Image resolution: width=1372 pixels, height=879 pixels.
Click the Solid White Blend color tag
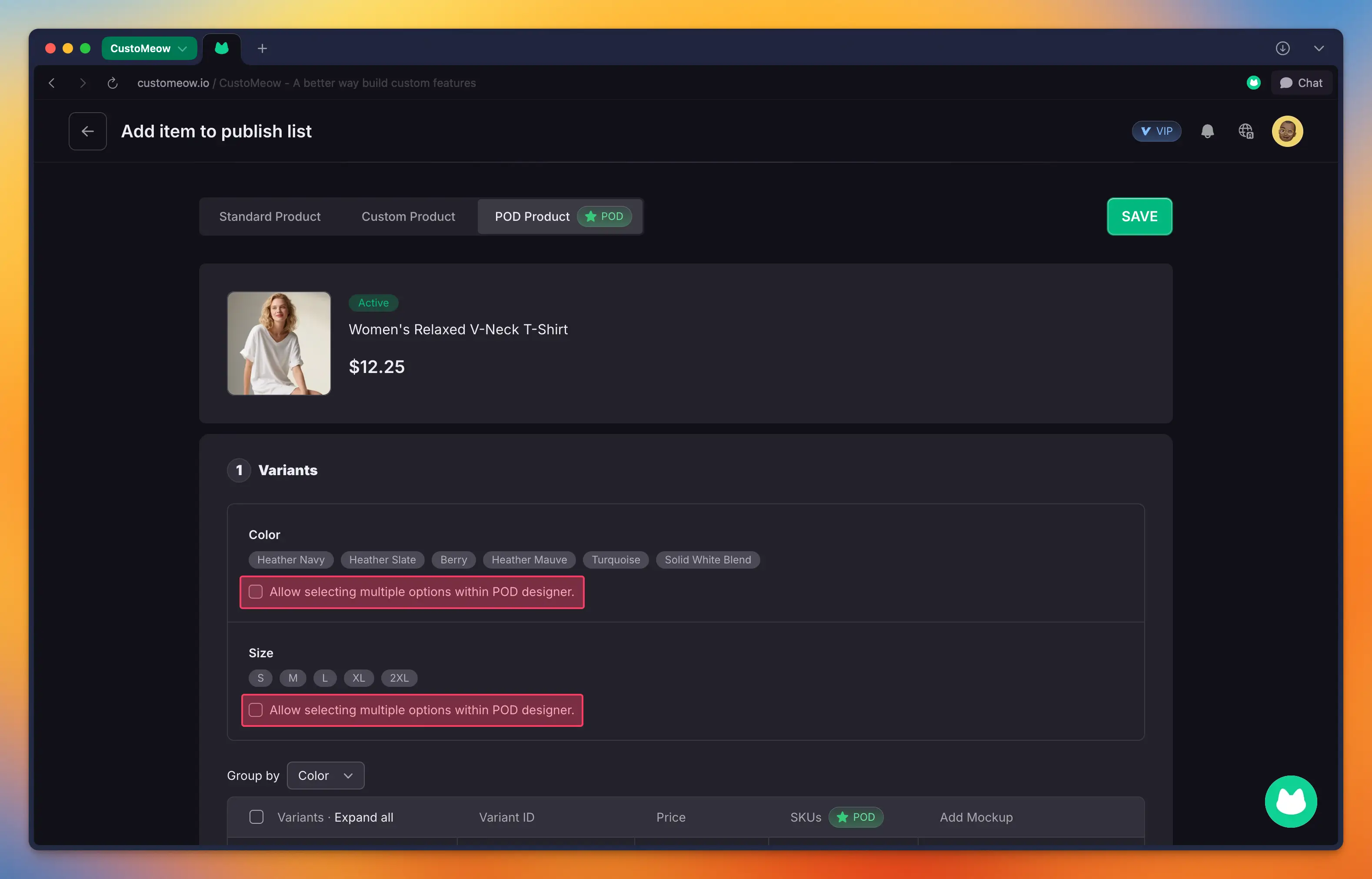pos(708,559)
